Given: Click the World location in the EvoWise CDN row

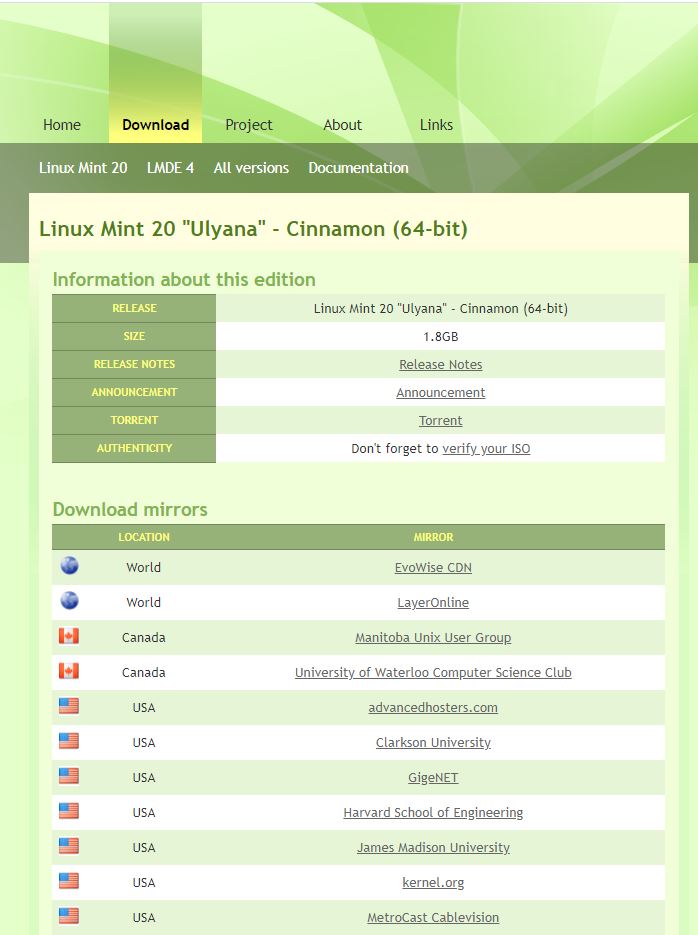Looking at the screenshot, I should pyautogui.click(x=144, y=567).
